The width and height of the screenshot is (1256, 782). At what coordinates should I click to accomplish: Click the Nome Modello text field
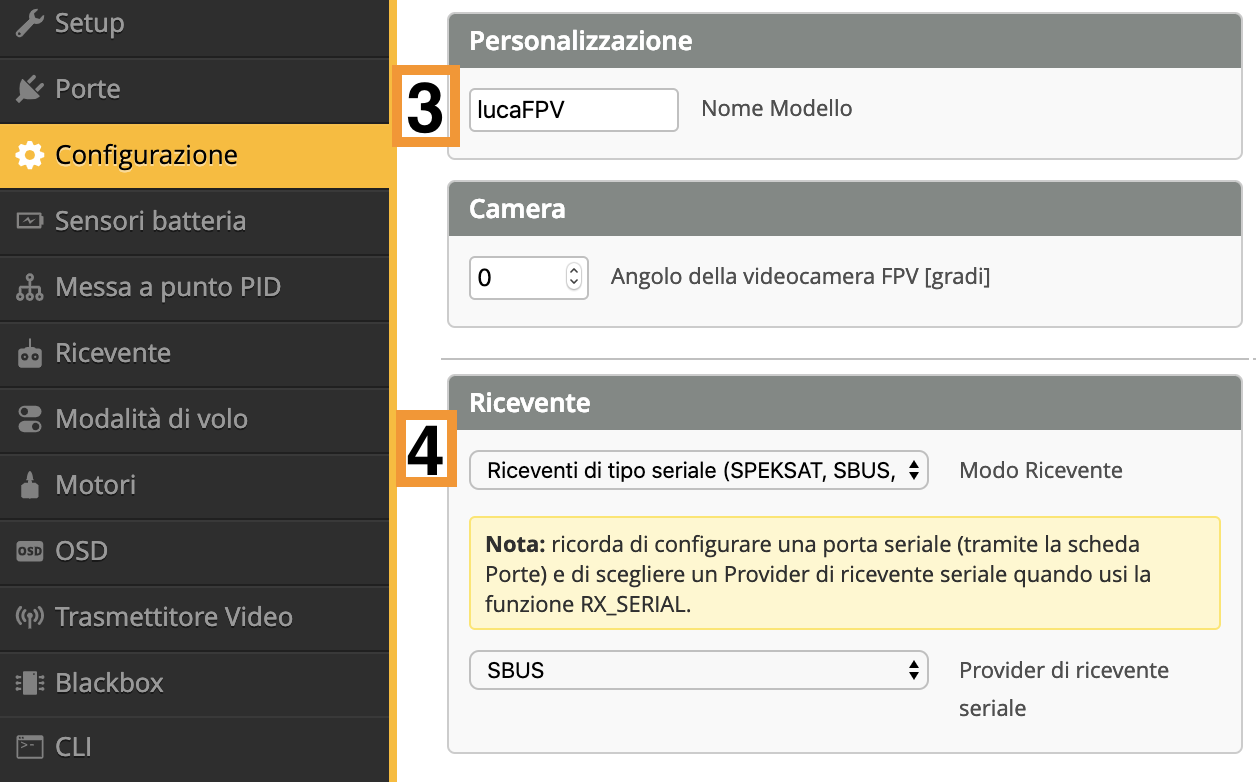573,110
